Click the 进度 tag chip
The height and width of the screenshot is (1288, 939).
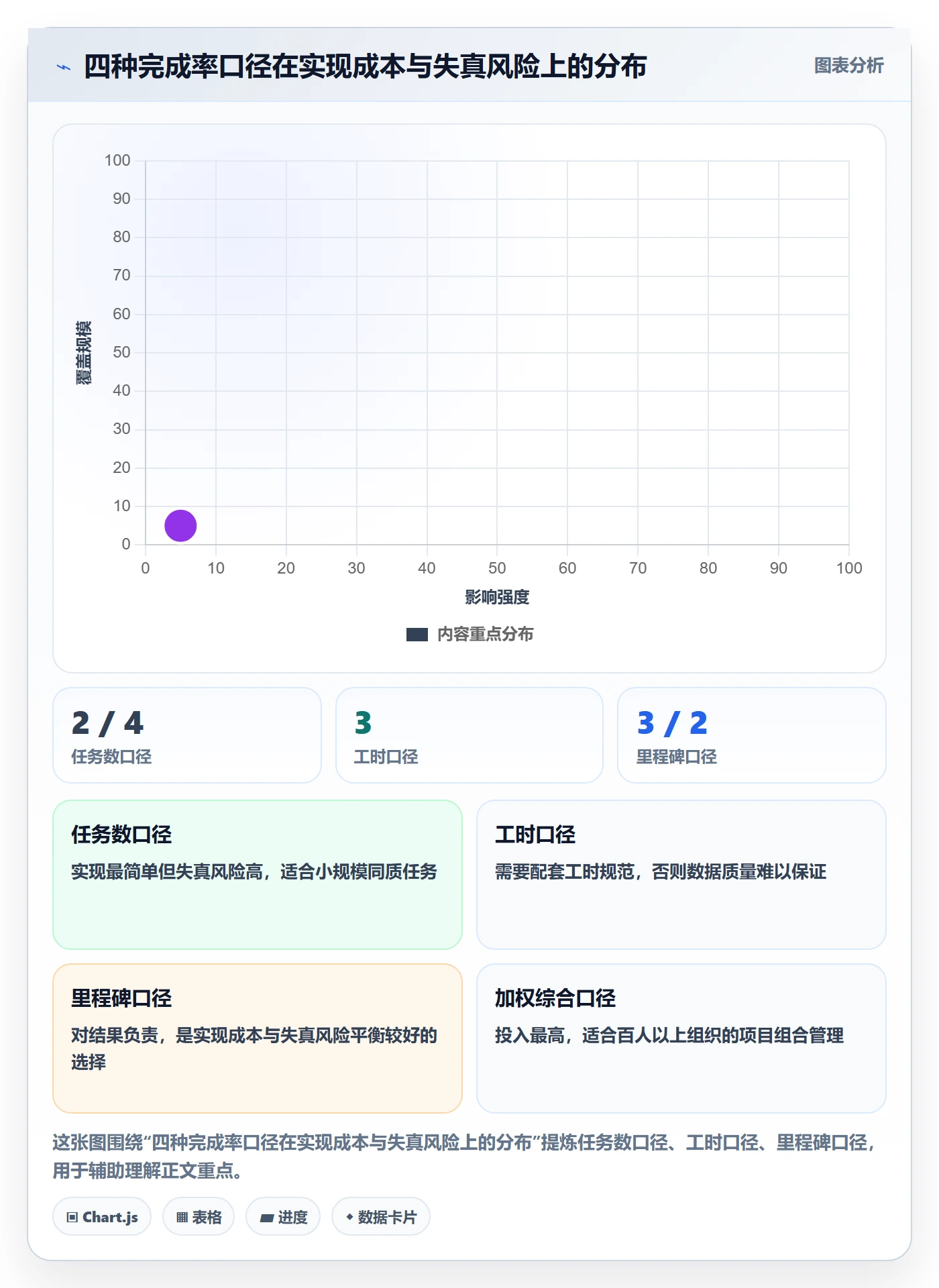(283, 1217)
